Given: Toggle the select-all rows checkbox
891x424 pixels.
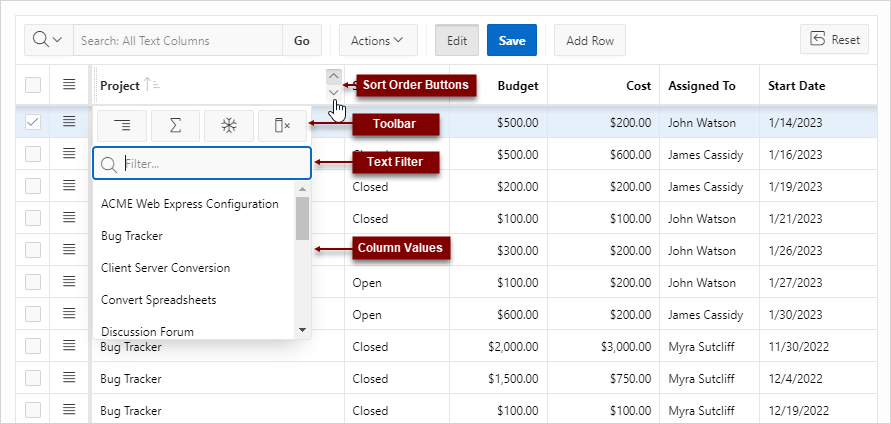Looking at the screenshot, I should (33, 86).
